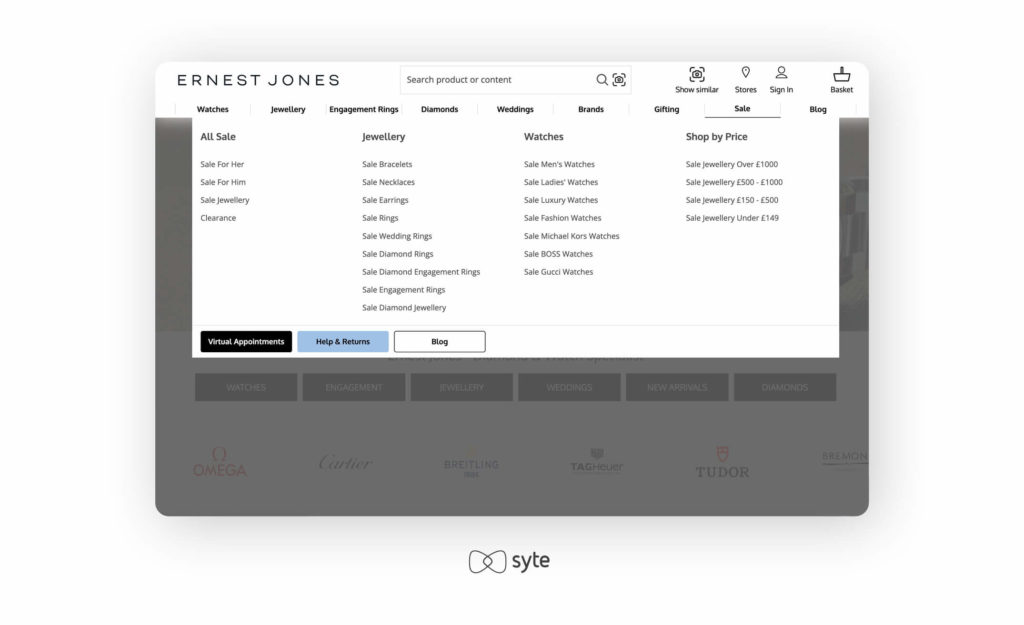The image size is (1024, 625).
Task: Click the Omega brand logo
Action: coord(219,462)
